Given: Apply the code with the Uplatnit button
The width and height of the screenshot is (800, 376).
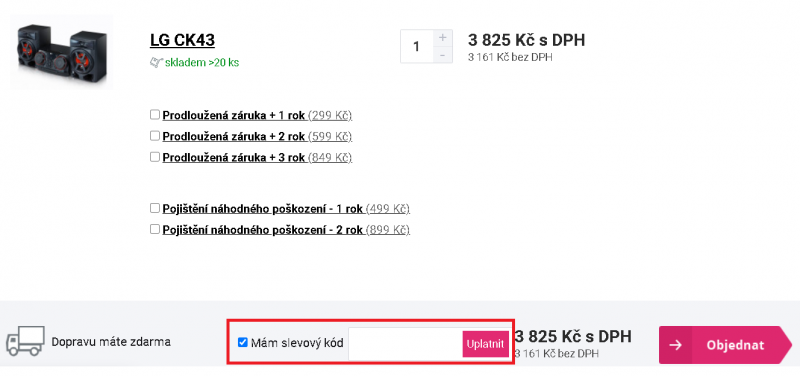Looking at the screenshot, I should click(x=486, y=344).
